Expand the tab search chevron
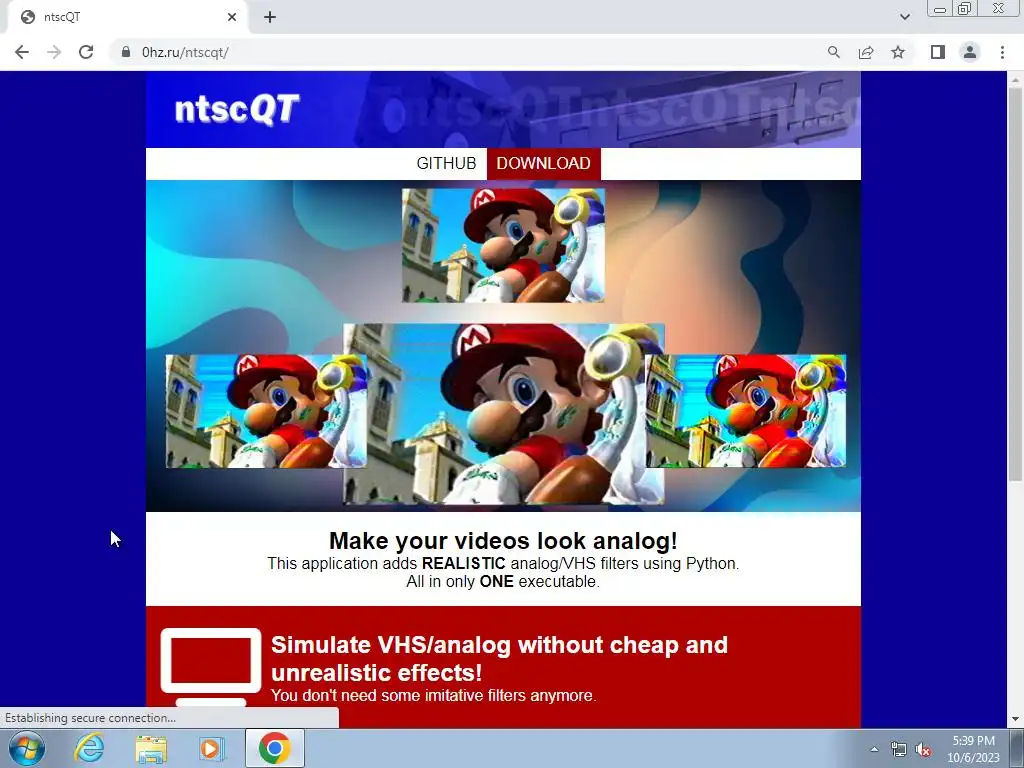 (904, 17)
